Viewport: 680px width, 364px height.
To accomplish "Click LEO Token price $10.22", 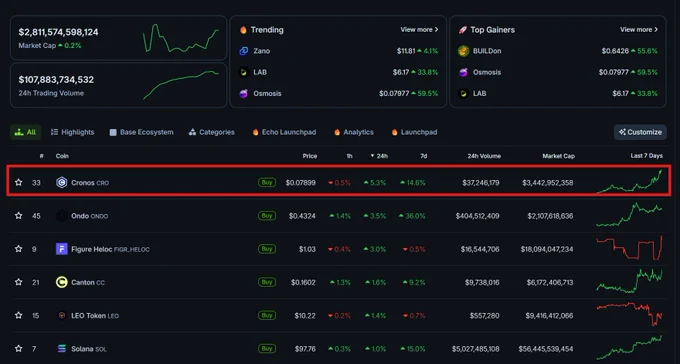I will click(x=305, y=315).
